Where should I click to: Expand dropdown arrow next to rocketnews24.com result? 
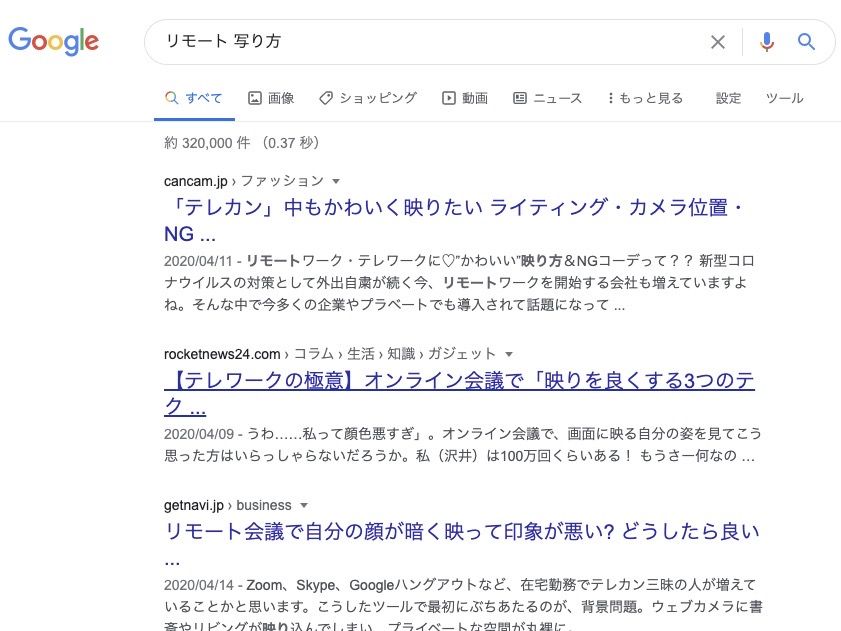click(509, 354)
